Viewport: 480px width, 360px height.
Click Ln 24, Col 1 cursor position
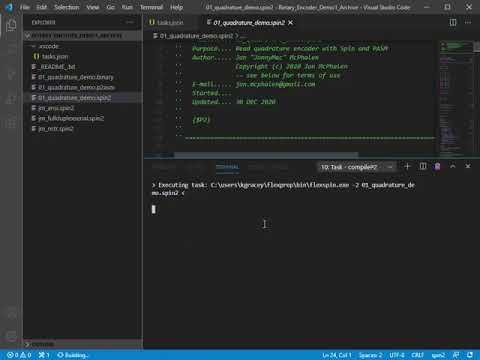pyautogui.click(x=337, y=355)
